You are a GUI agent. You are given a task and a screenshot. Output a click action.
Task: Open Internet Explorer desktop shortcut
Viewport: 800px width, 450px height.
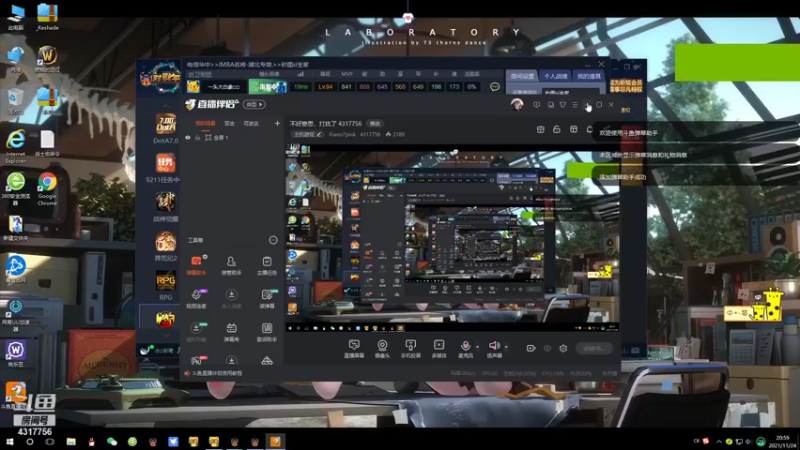(16, 146)
